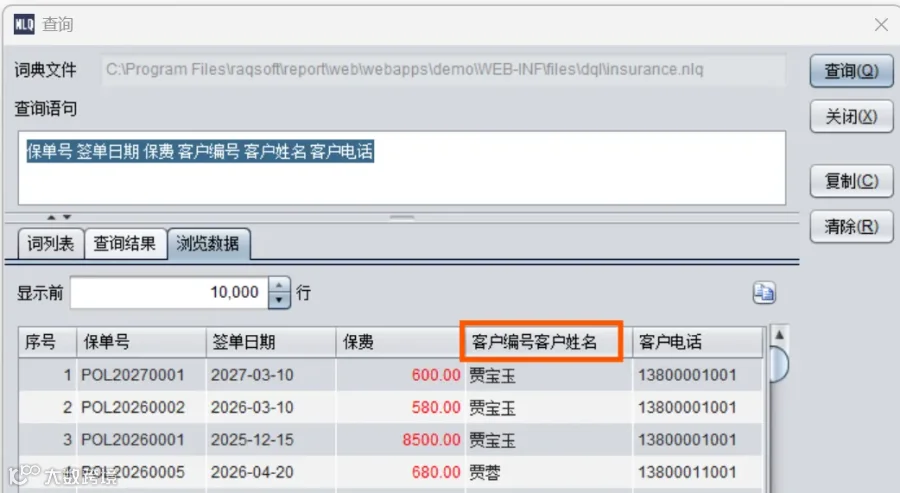Switch to the 词列表 tab
The width and height of the screenshot is (900, 493).
(51, 244)
